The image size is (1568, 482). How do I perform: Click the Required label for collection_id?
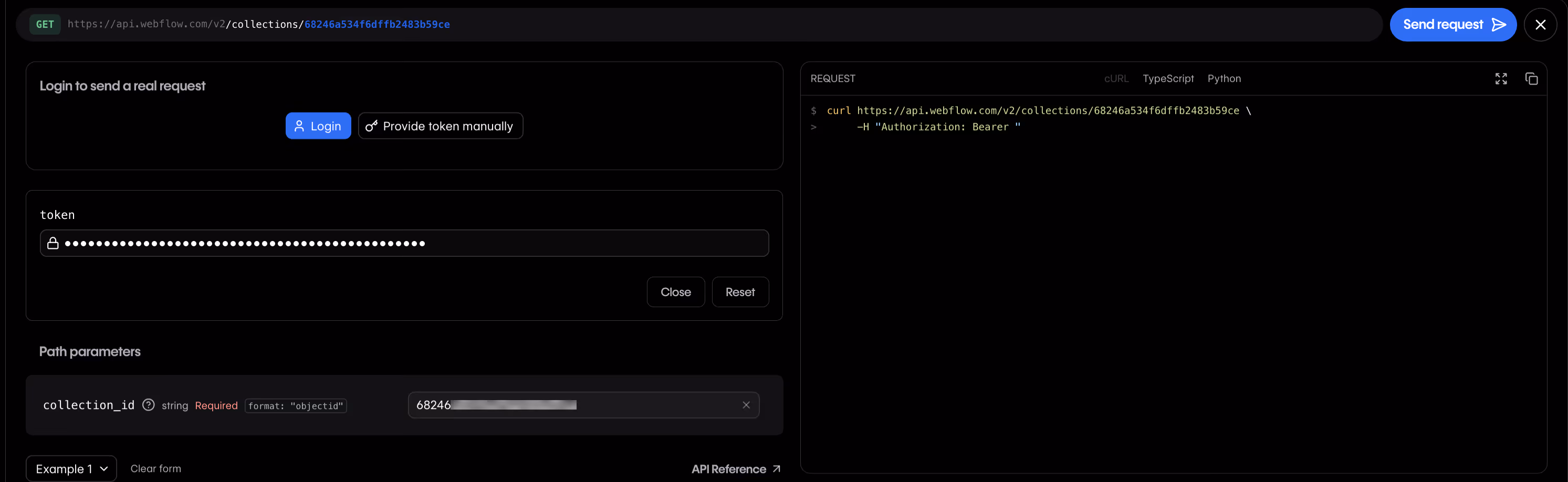pyautogui.click(x=216, y=406)
